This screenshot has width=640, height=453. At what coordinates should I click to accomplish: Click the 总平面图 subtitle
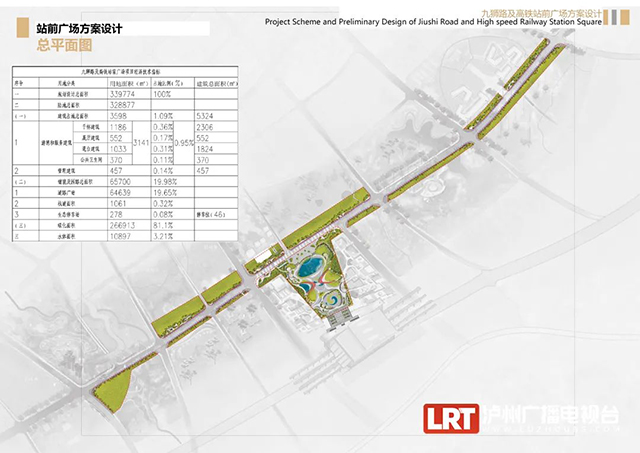65,45
